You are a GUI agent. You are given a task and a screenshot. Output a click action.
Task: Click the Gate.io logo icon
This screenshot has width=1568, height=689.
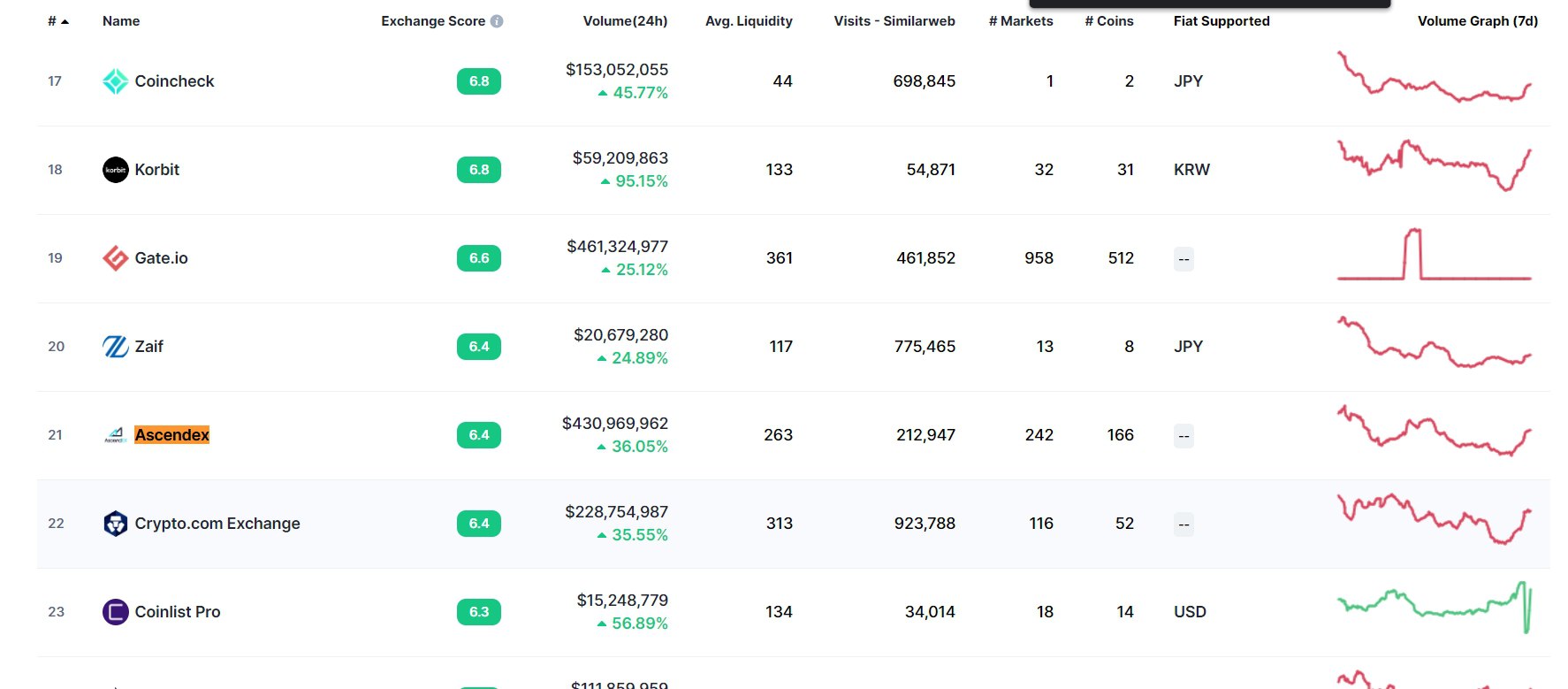pyautogui.click(x=116, y=258)
